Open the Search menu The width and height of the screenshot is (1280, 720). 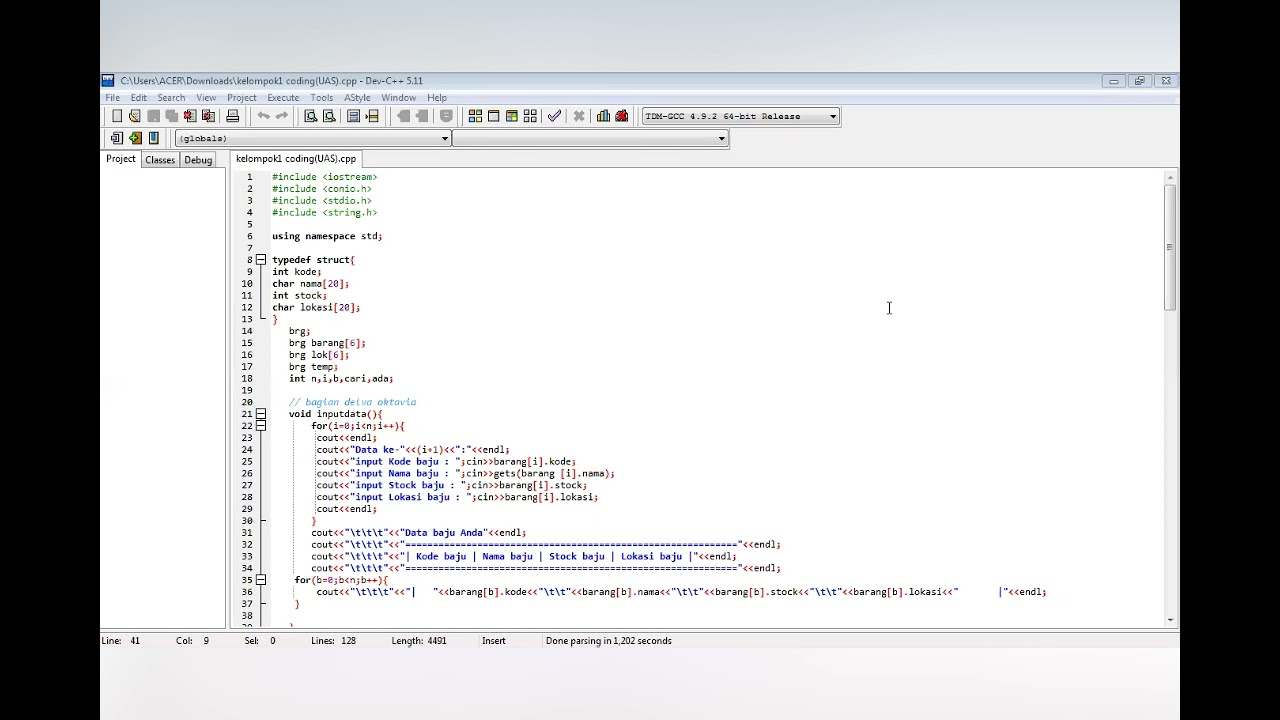point(171,98)
